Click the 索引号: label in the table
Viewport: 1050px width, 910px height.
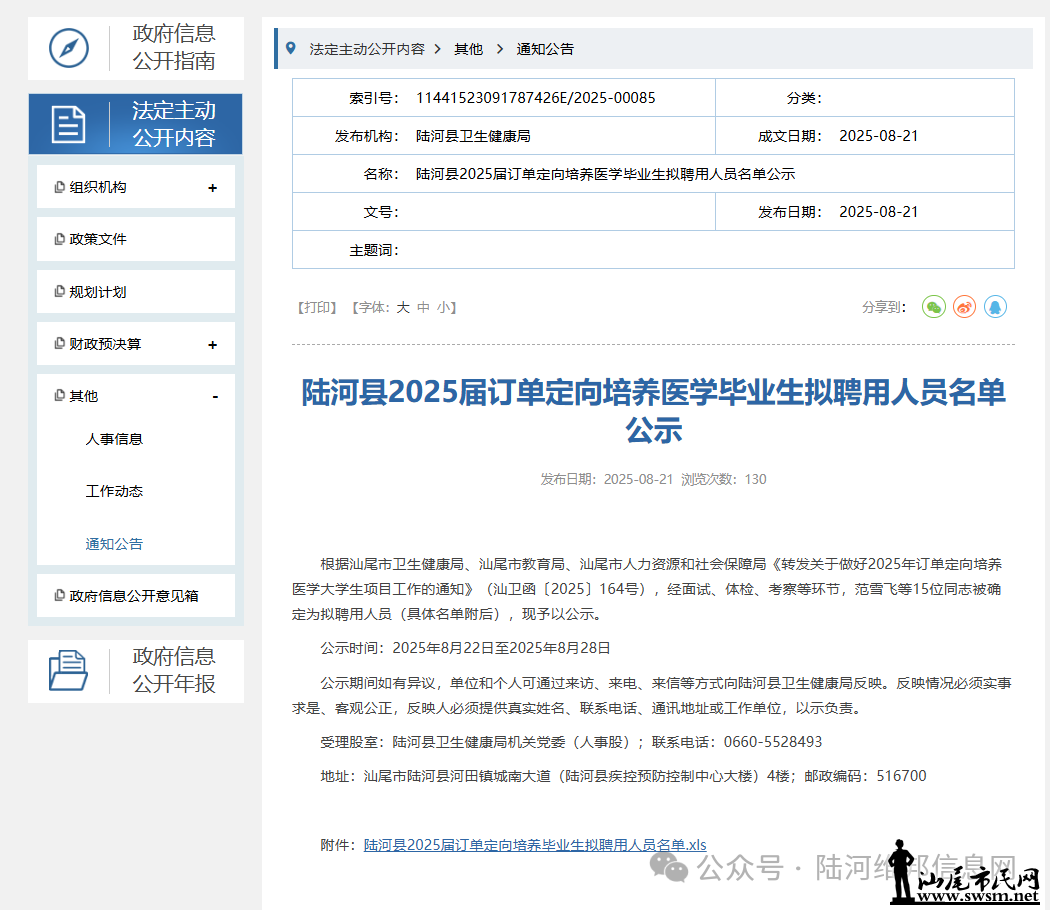click(x=374, y=98)
